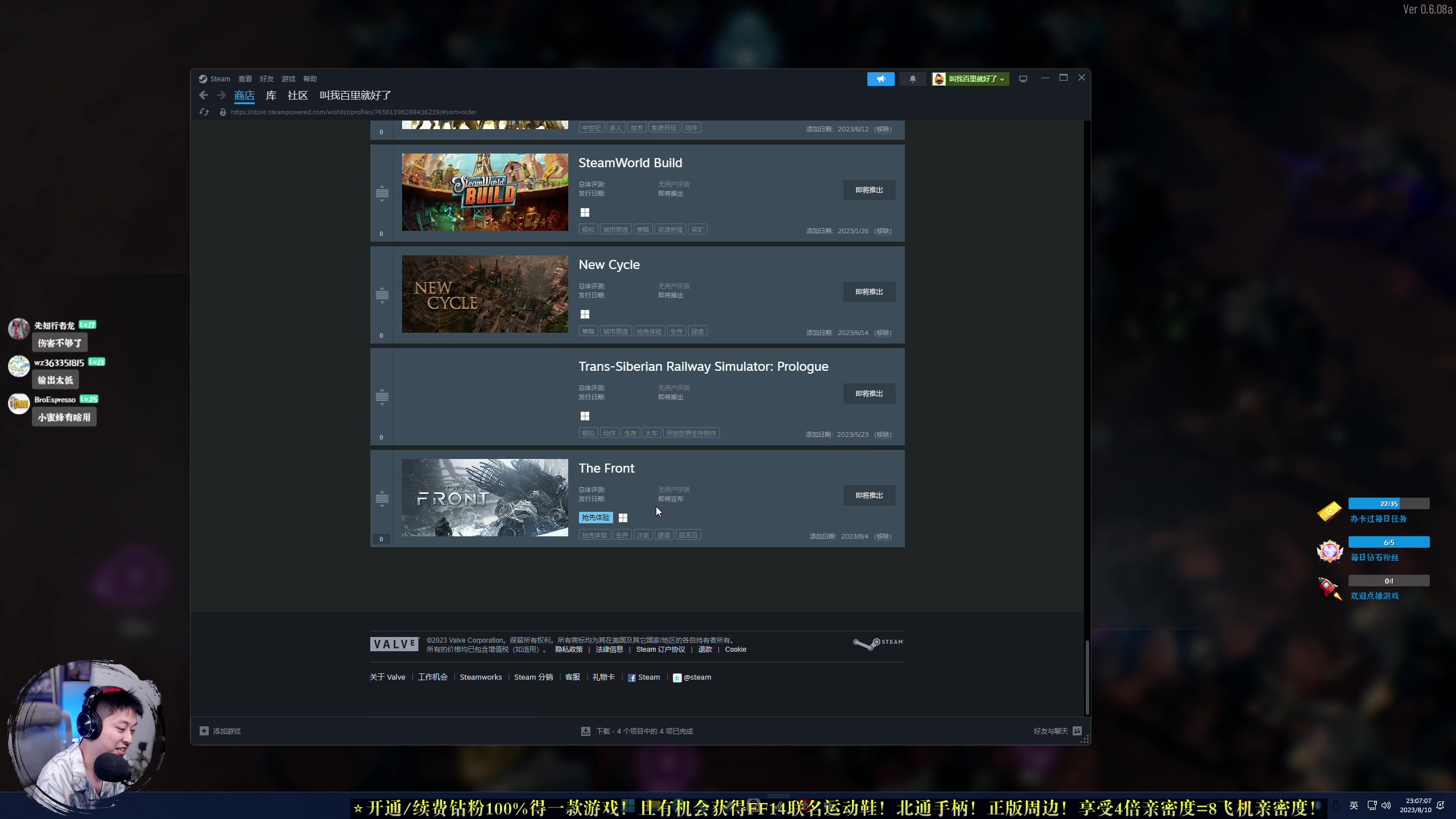Click the Add Game plus icon
The width and height of the screenshot is (1456, 819).
(x=204, y=731)
